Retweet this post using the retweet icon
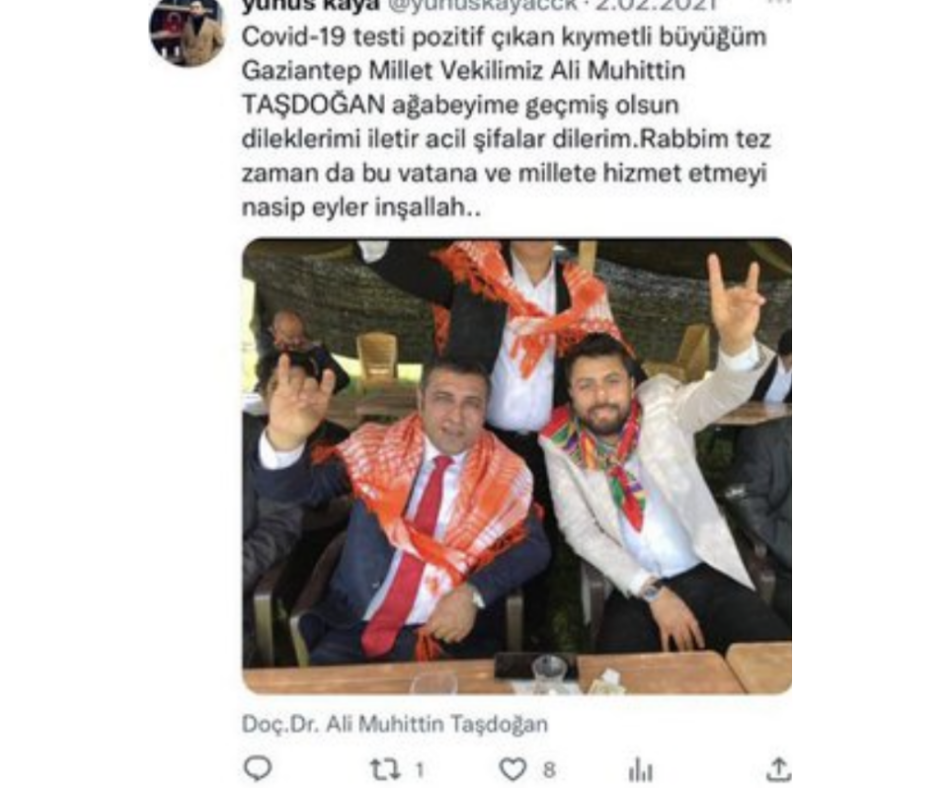The height and width of the screenshot is (788, 940). 384,769
